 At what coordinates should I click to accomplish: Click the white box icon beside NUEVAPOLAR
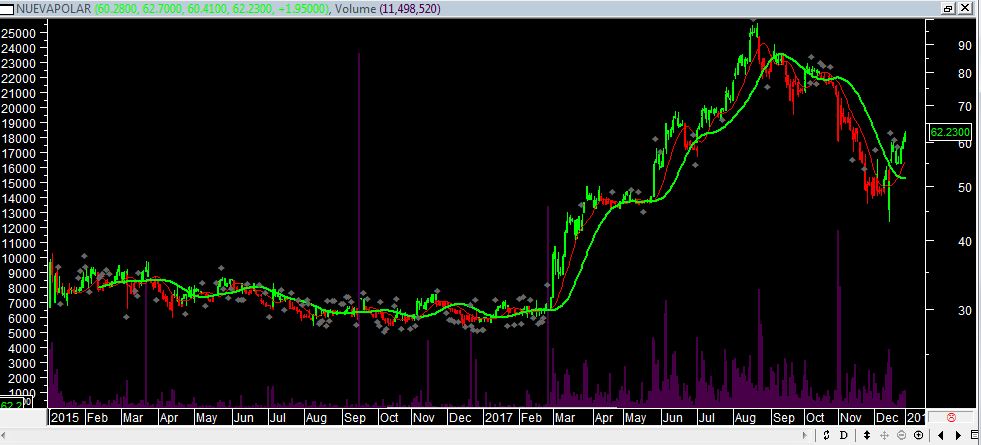tap(8, 9)
